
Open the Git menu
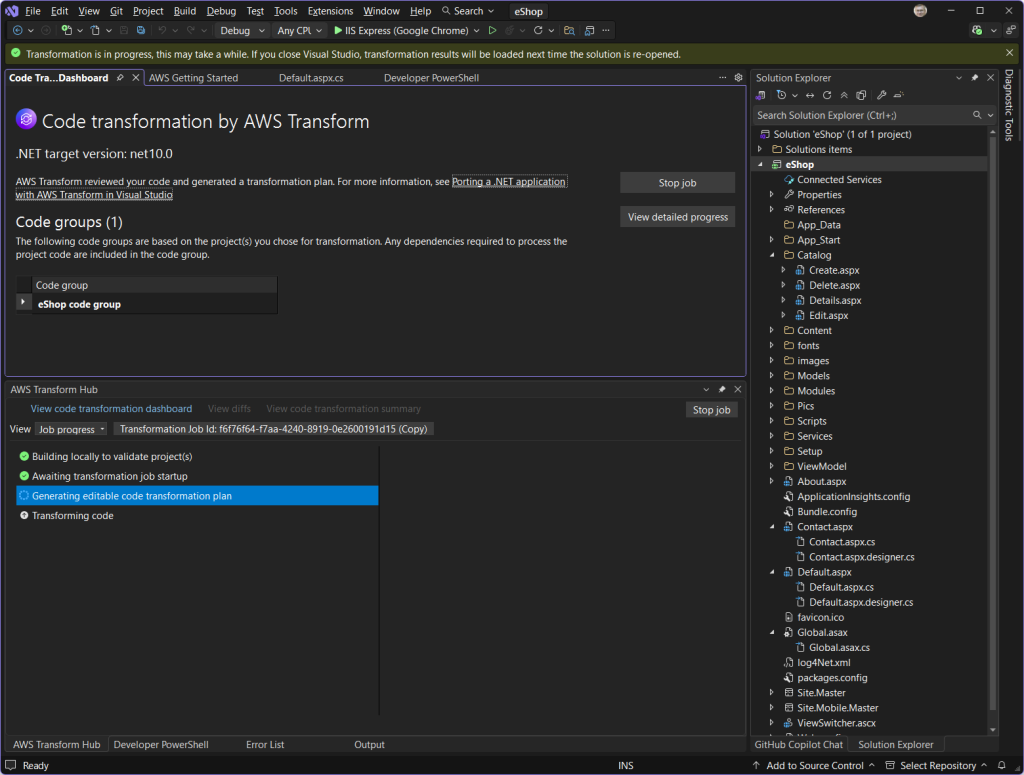point(118,11)
